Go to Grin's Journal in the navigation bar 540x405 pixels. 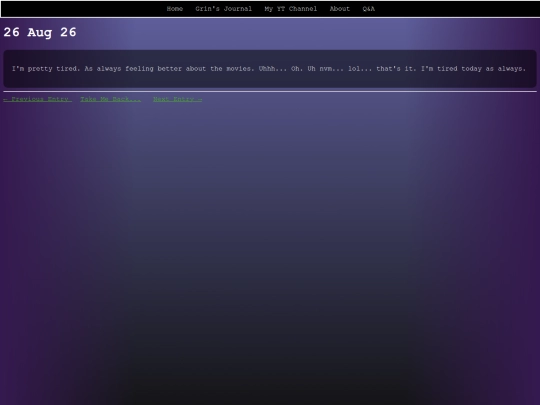click(x=224, y=9)
